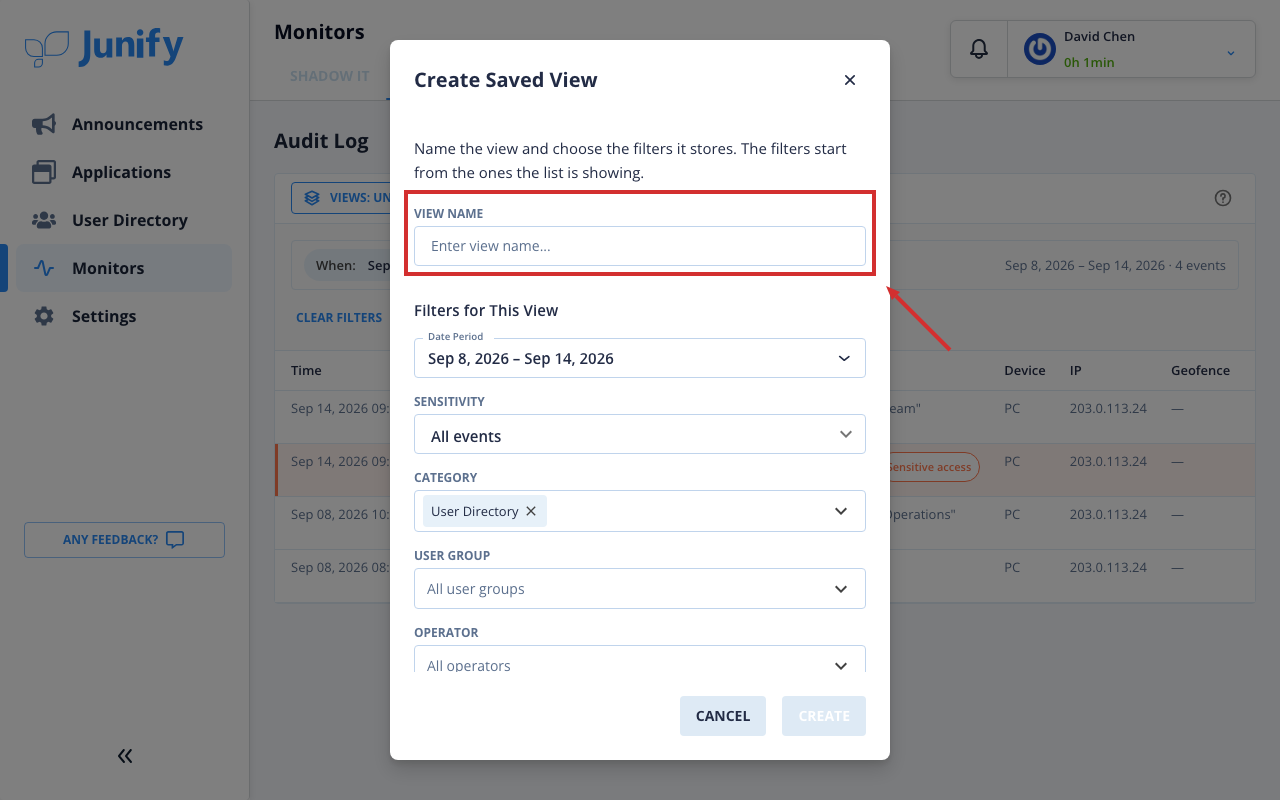Expand the Category dropdown arrow
The width and height of the screenshot is (1280, 800).
coord(841,511)
